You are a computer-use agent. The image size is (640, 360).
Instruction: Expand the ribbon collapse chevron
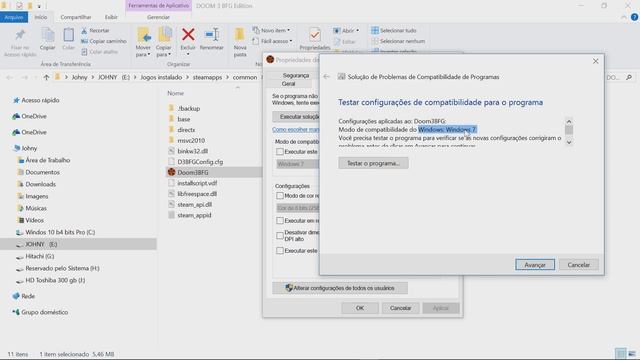pos(623,17)
